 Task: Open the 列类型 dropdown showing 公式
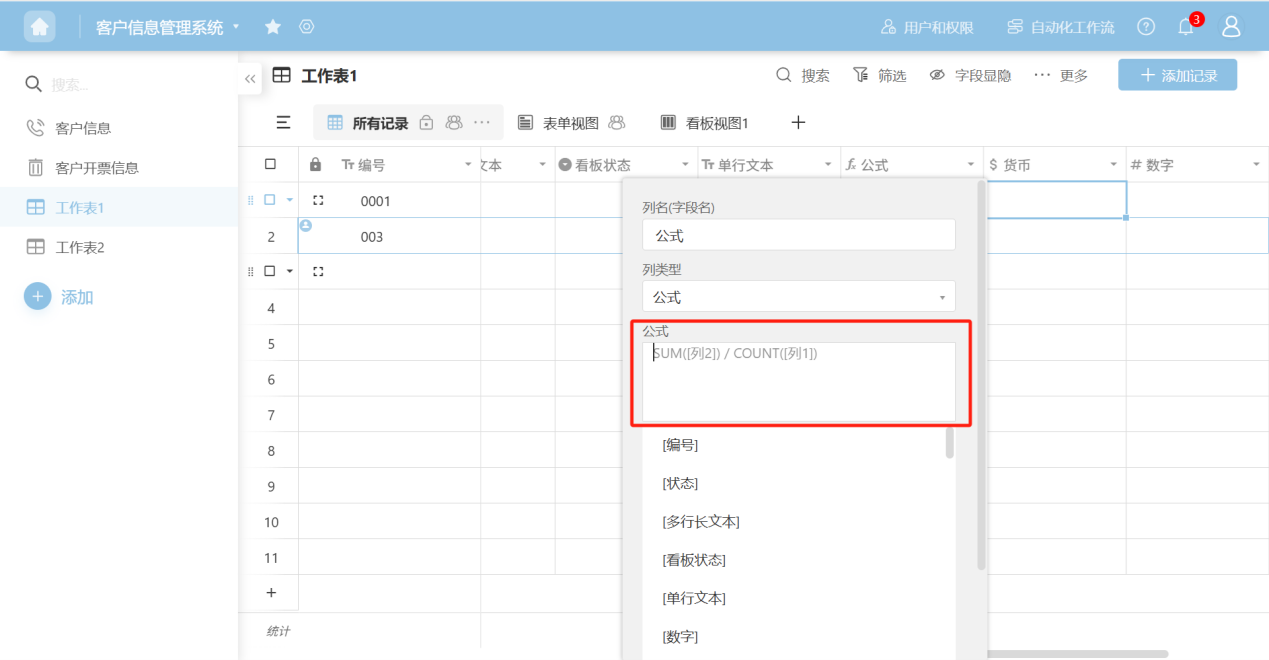coord(798,297)
